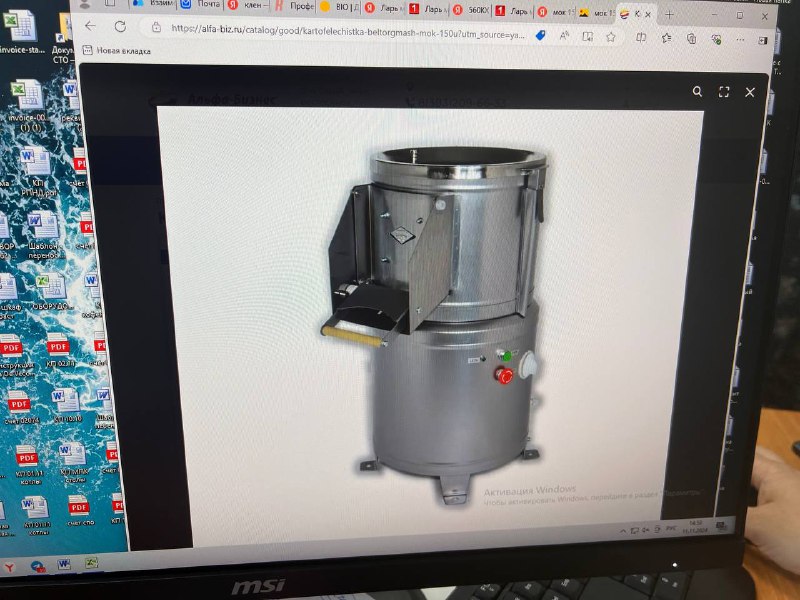Viewport: 800px width, 600px height.
Task: Open a new tab with plus button
Action: (669, 15)
